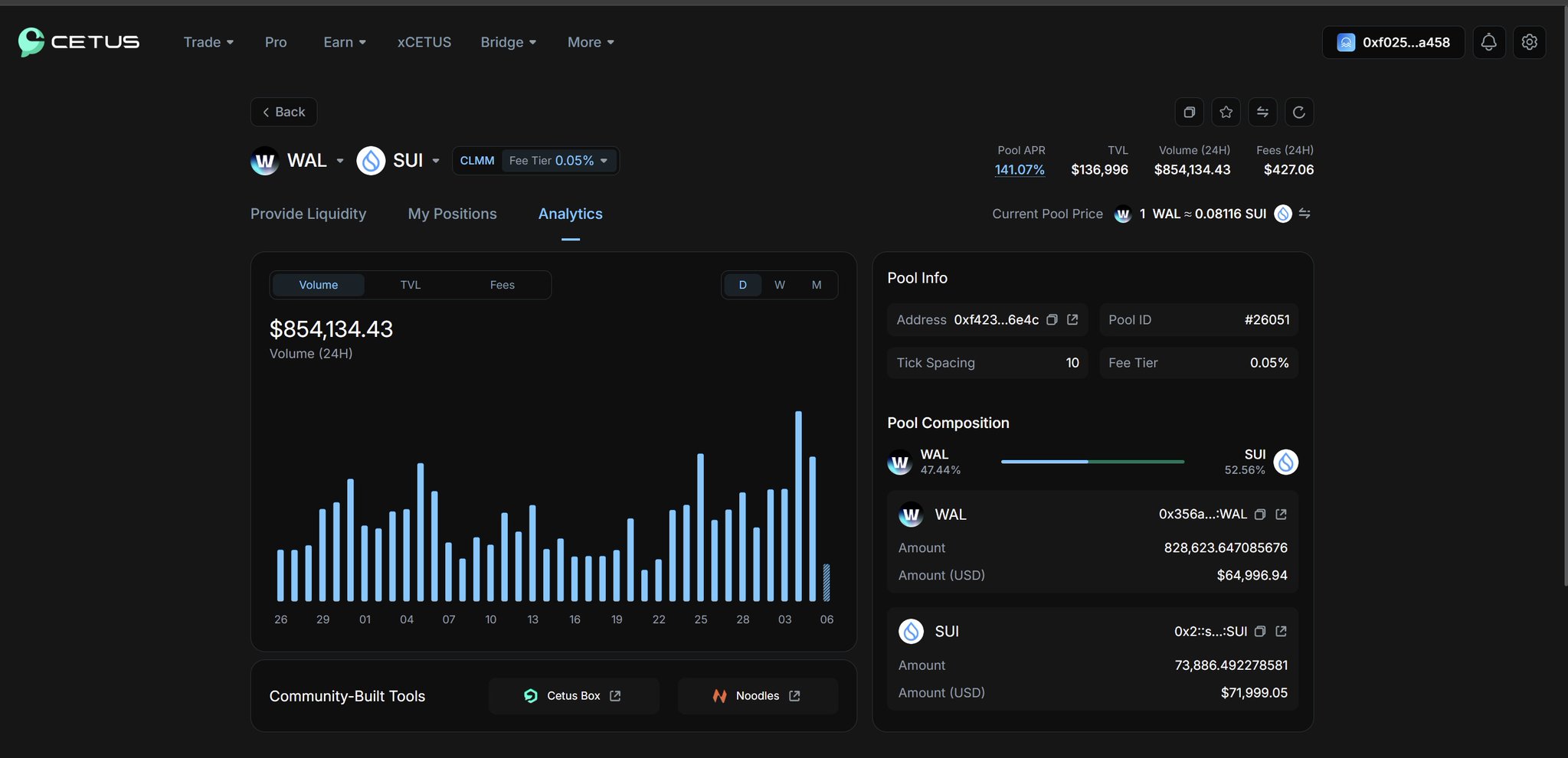Open the My Positions tab
Image resolution: width=1568 pixels, height=758 pixels.
tap(452, 214)
